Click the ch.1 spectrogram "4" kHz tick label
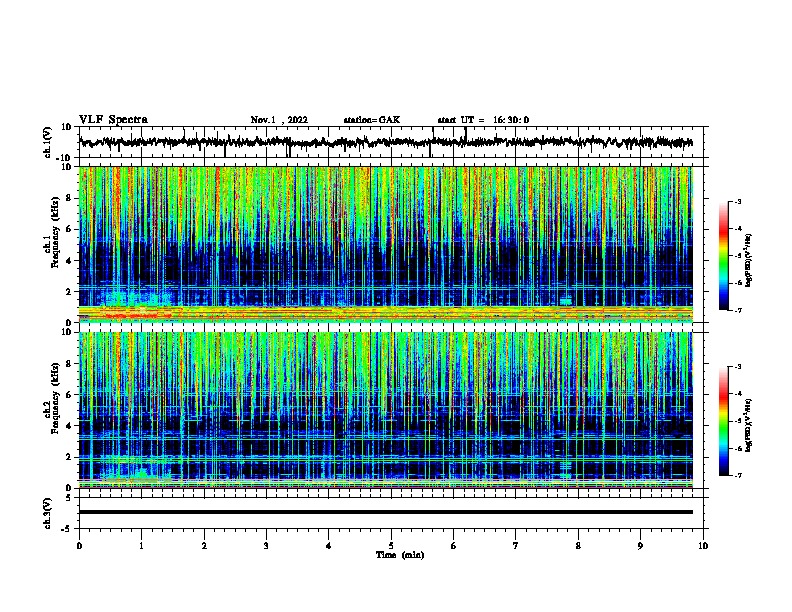The image size is (792, 612). 69,261
